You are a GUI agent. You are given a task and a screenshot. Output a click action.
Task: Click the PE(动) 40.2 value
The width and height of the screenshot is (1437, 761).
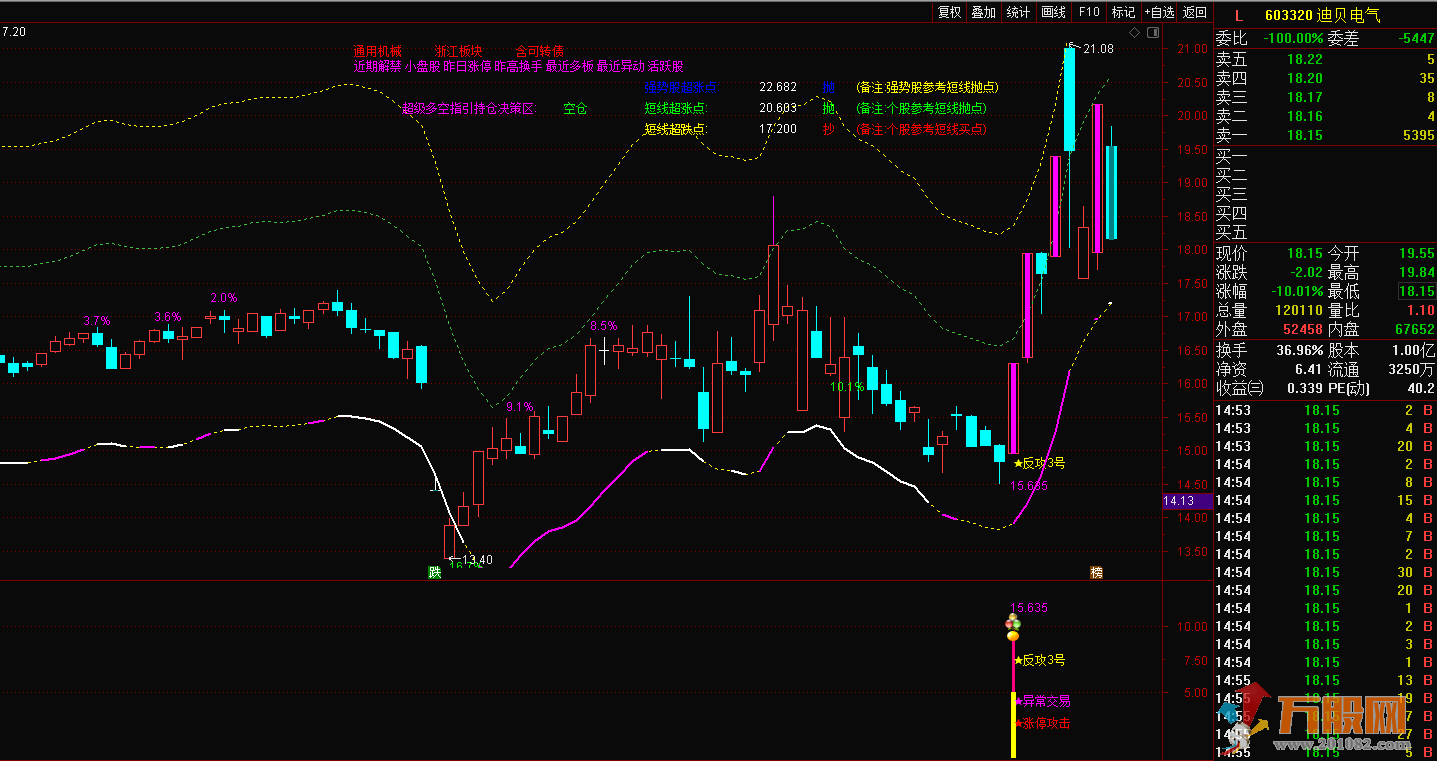click(x=1421, y=388)
